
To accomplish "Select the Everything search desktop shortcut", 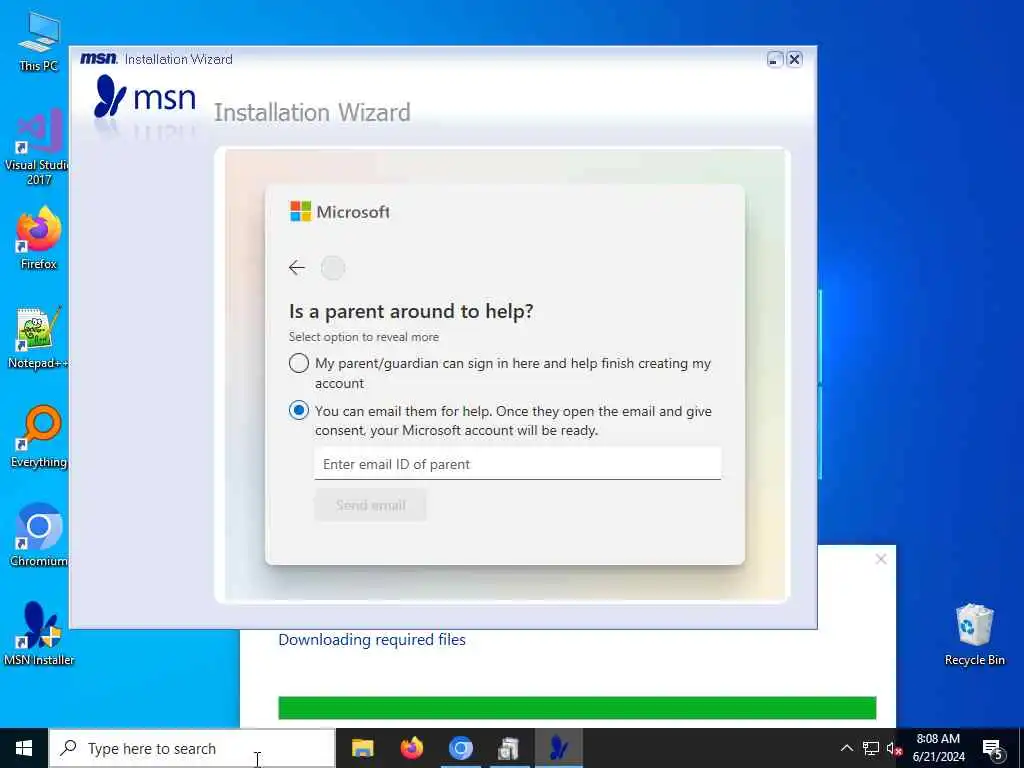I will tap(39, 437).
